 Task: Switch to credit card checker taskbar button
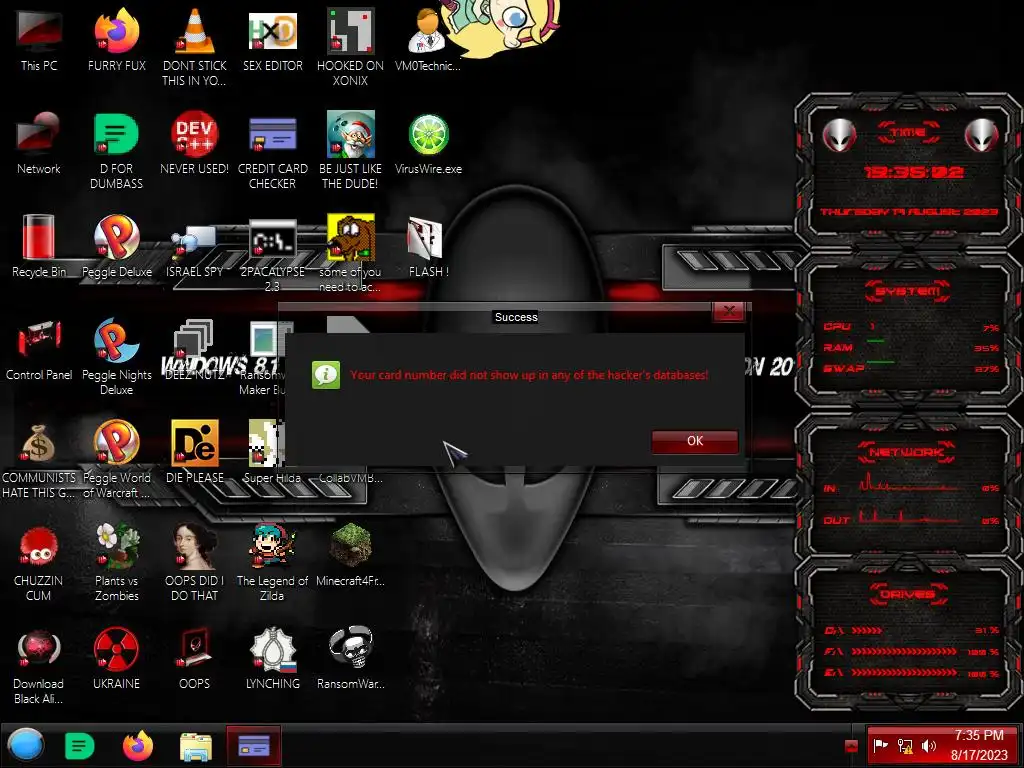point(254,745)
